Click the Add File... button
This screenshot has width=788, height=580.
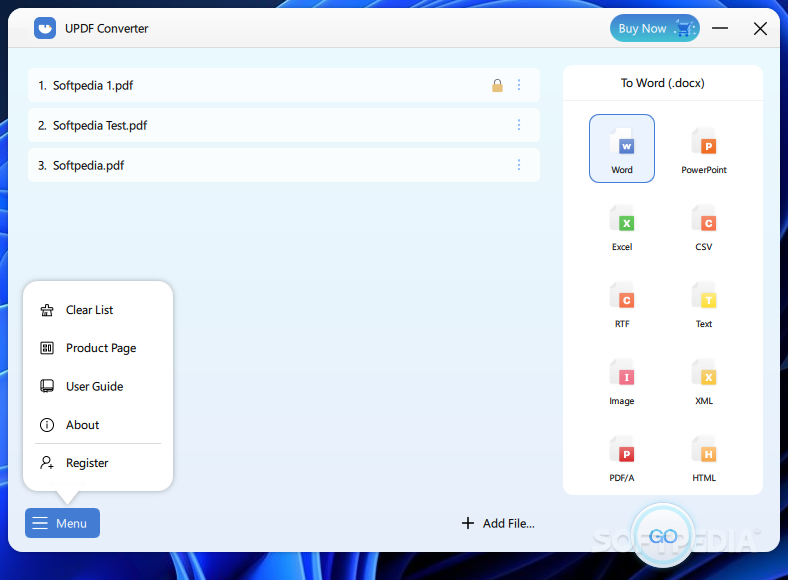(498, 523)
